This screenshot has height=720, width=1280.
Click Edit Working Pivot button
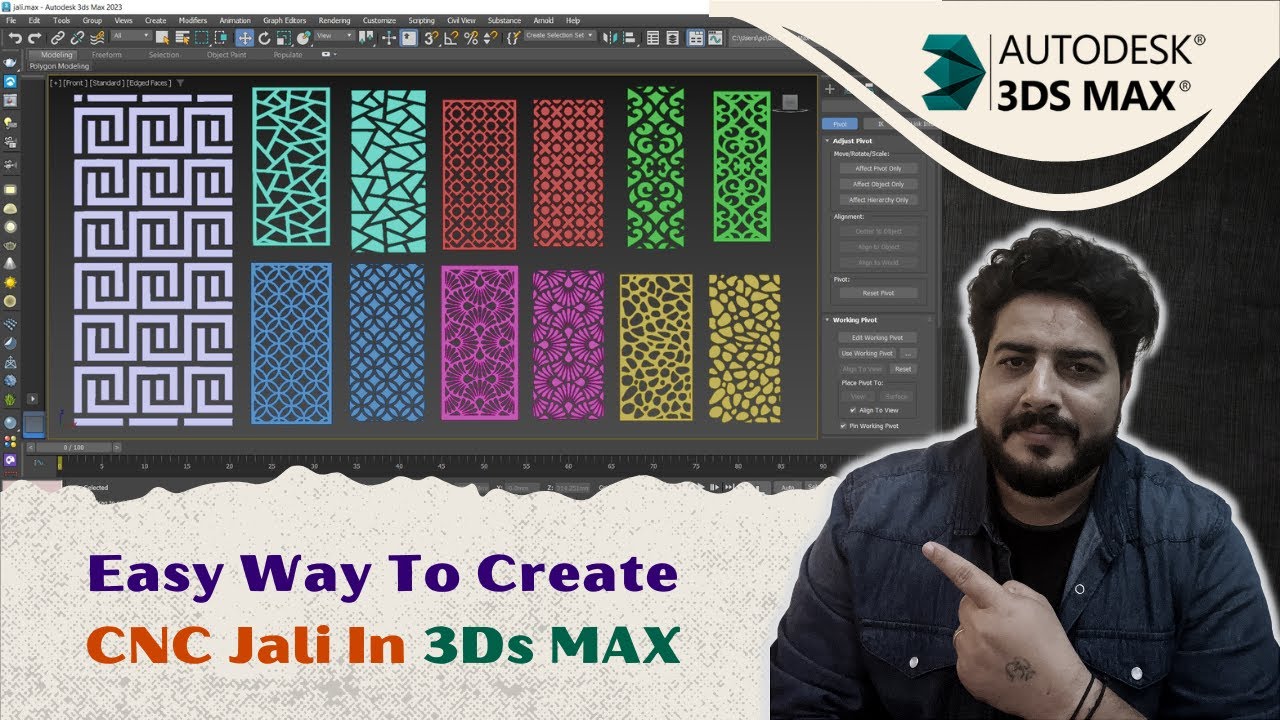coord(877,338)
